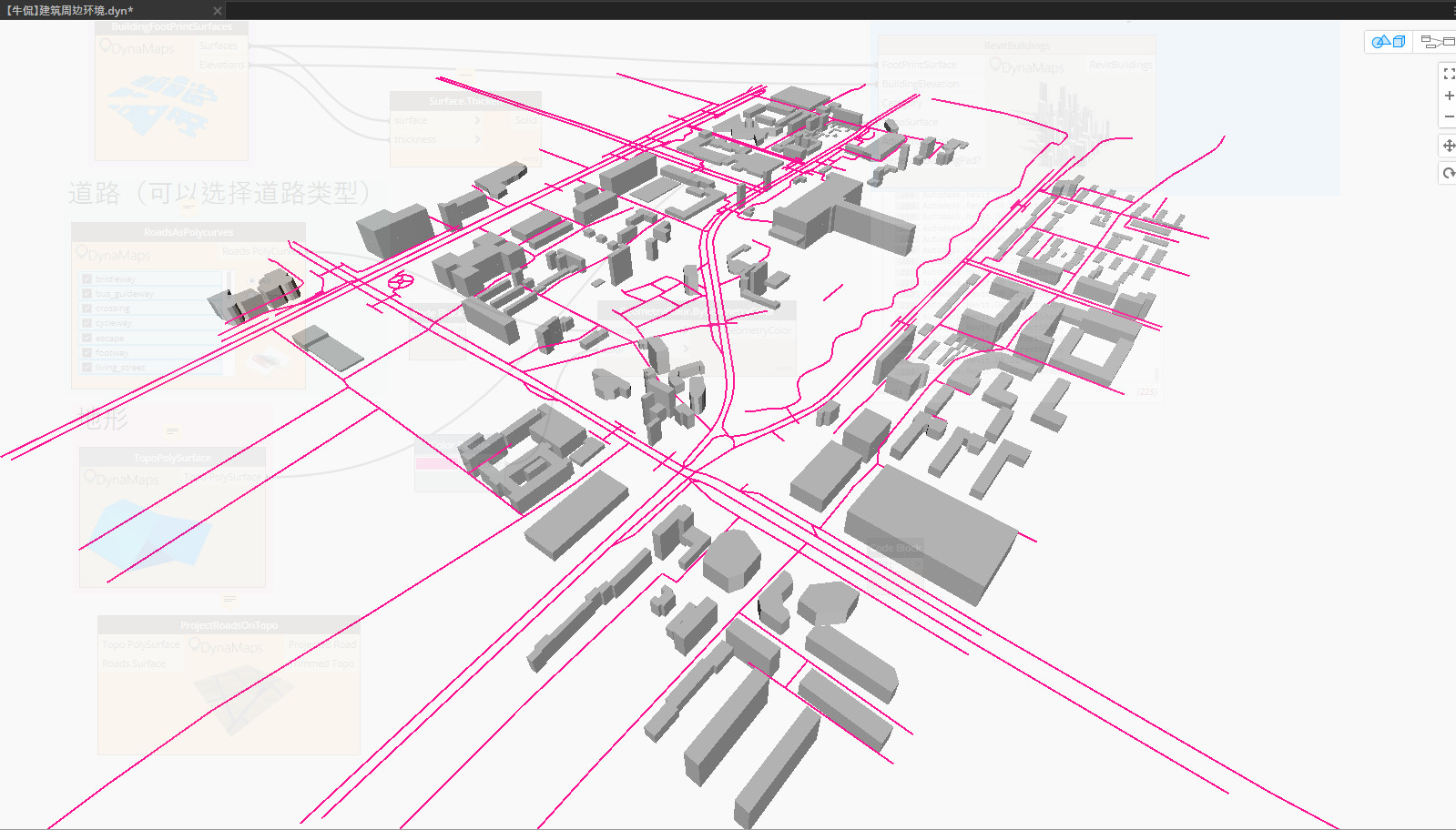Switch to 3D background preview navigation
This screenshot has width=1456, height=830.
[x=1389, y=42]
